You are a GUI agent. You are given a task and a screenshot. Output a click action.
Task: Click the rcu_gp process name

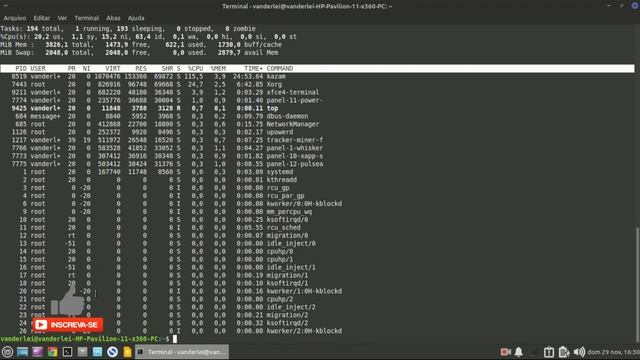point(278,188)
